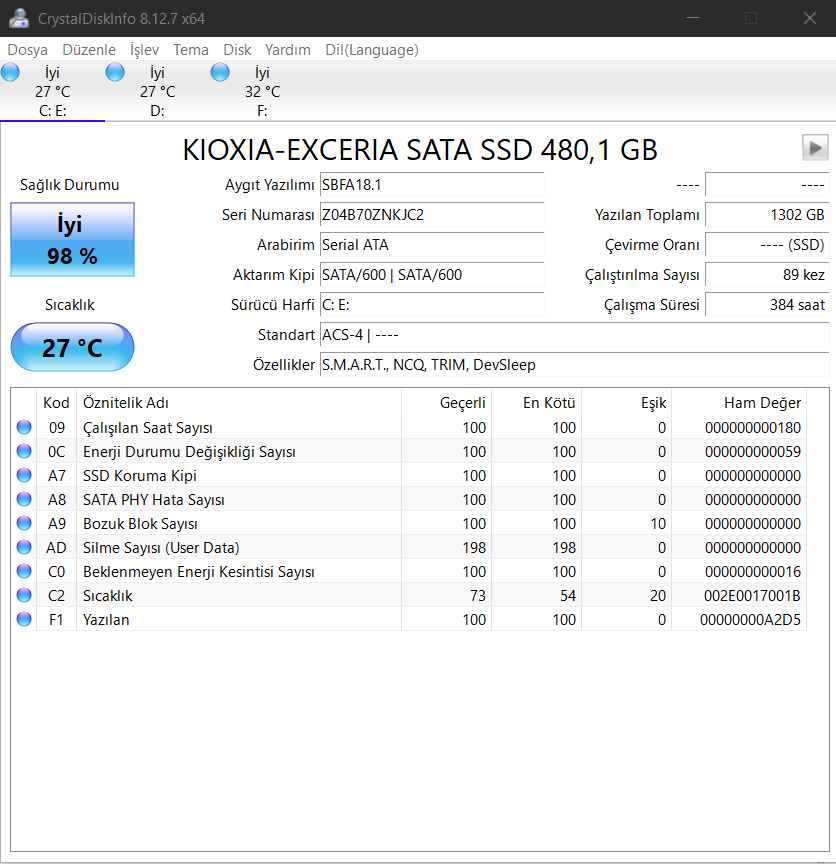Viewport: 836px width, 864px height.
Task: Click the CrystalDiskInfo app icon in title bar
Action: 19,18
